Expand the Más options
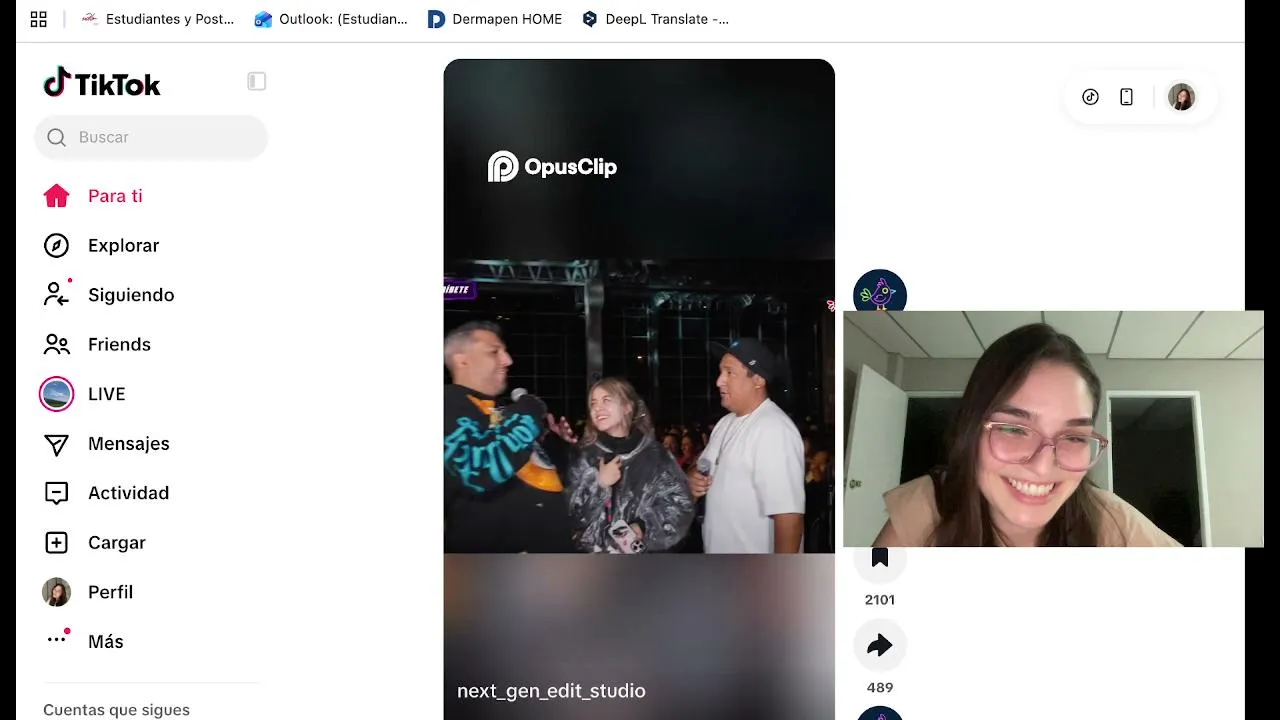Viewport: 1280px width, 720px height. point(84,641)
